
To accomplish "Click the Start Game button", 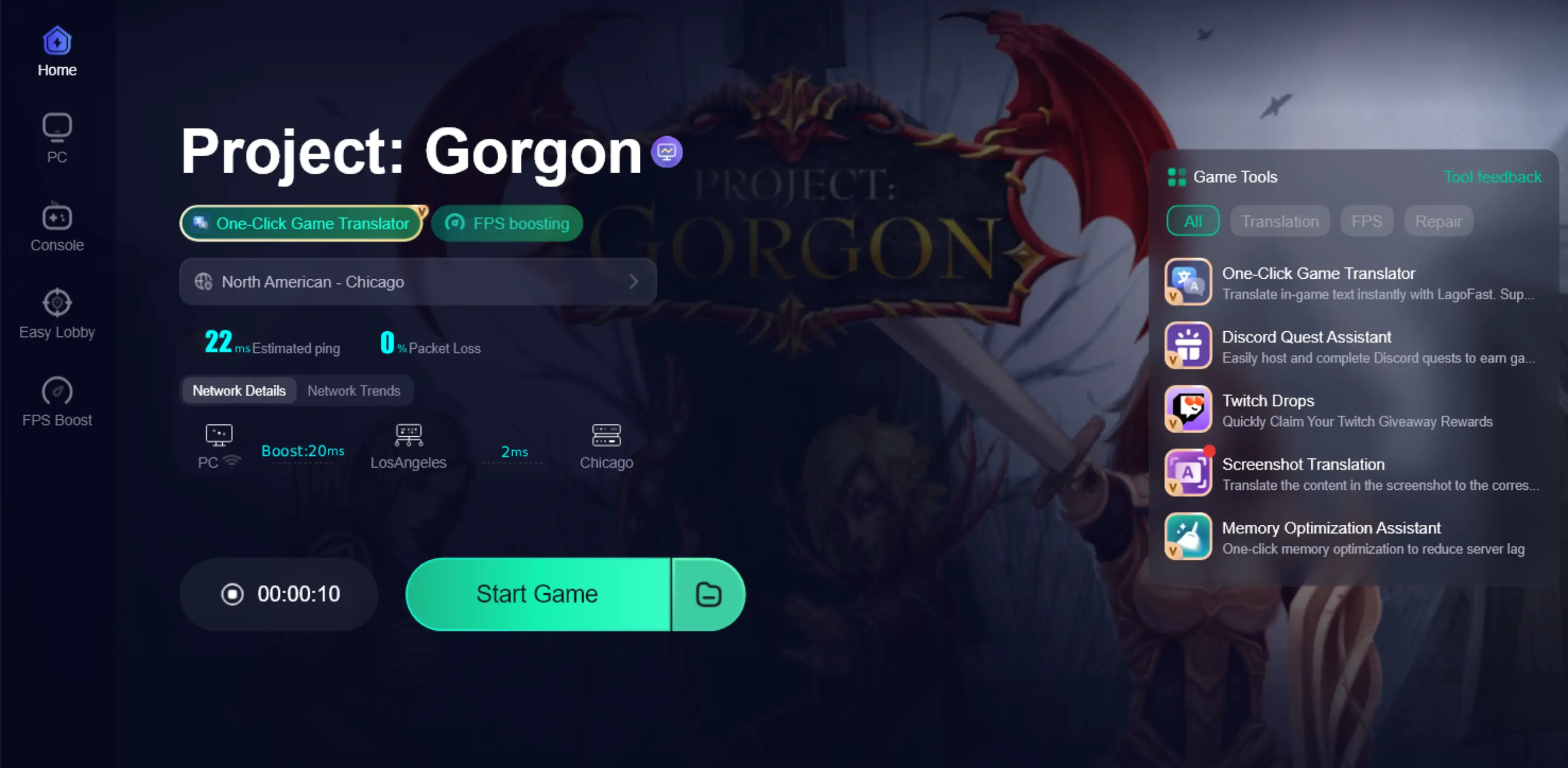I will 537,594.
